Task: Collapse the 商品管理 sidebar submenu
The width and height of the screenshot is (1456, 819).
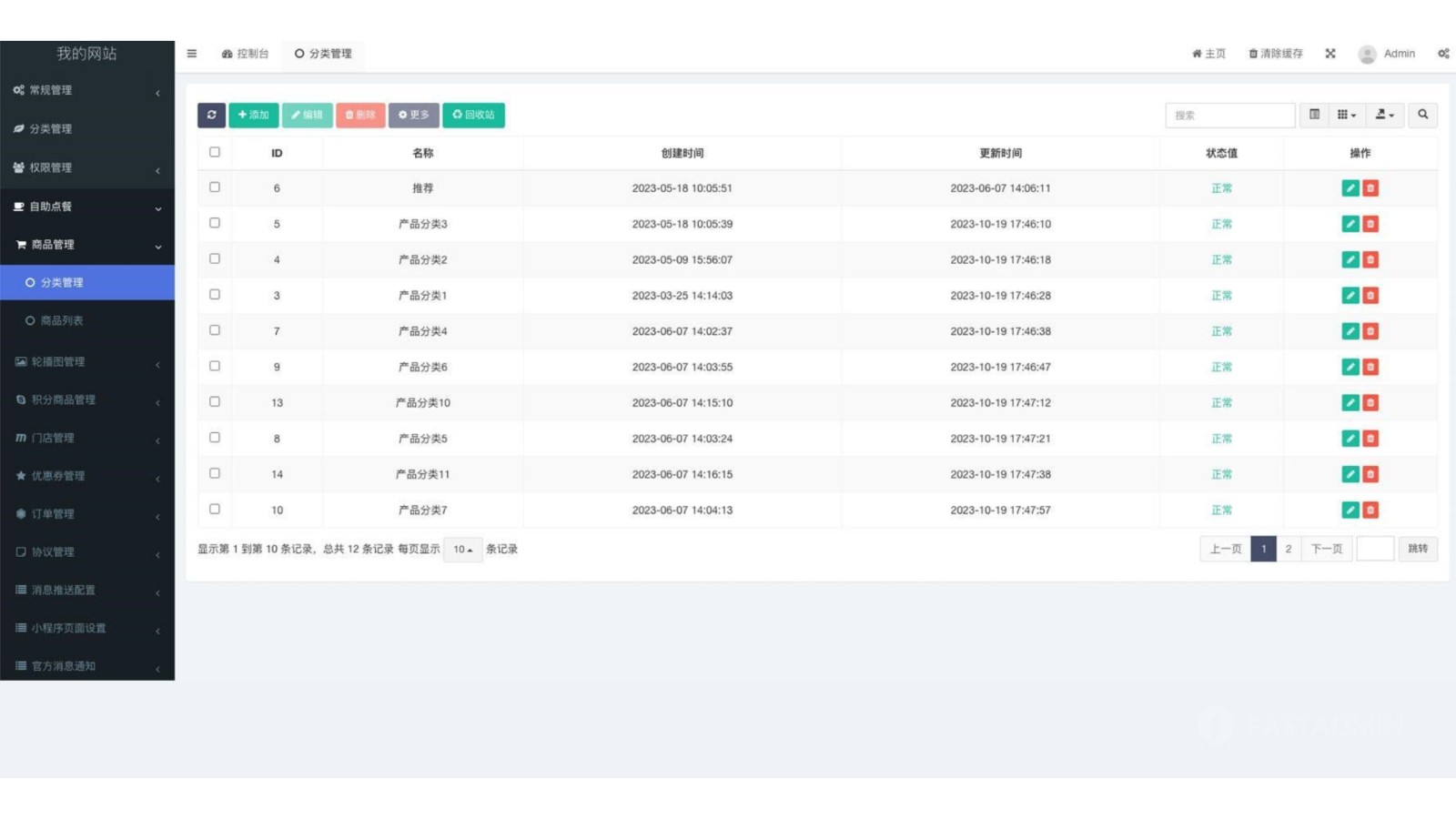Action: point(87,245)
